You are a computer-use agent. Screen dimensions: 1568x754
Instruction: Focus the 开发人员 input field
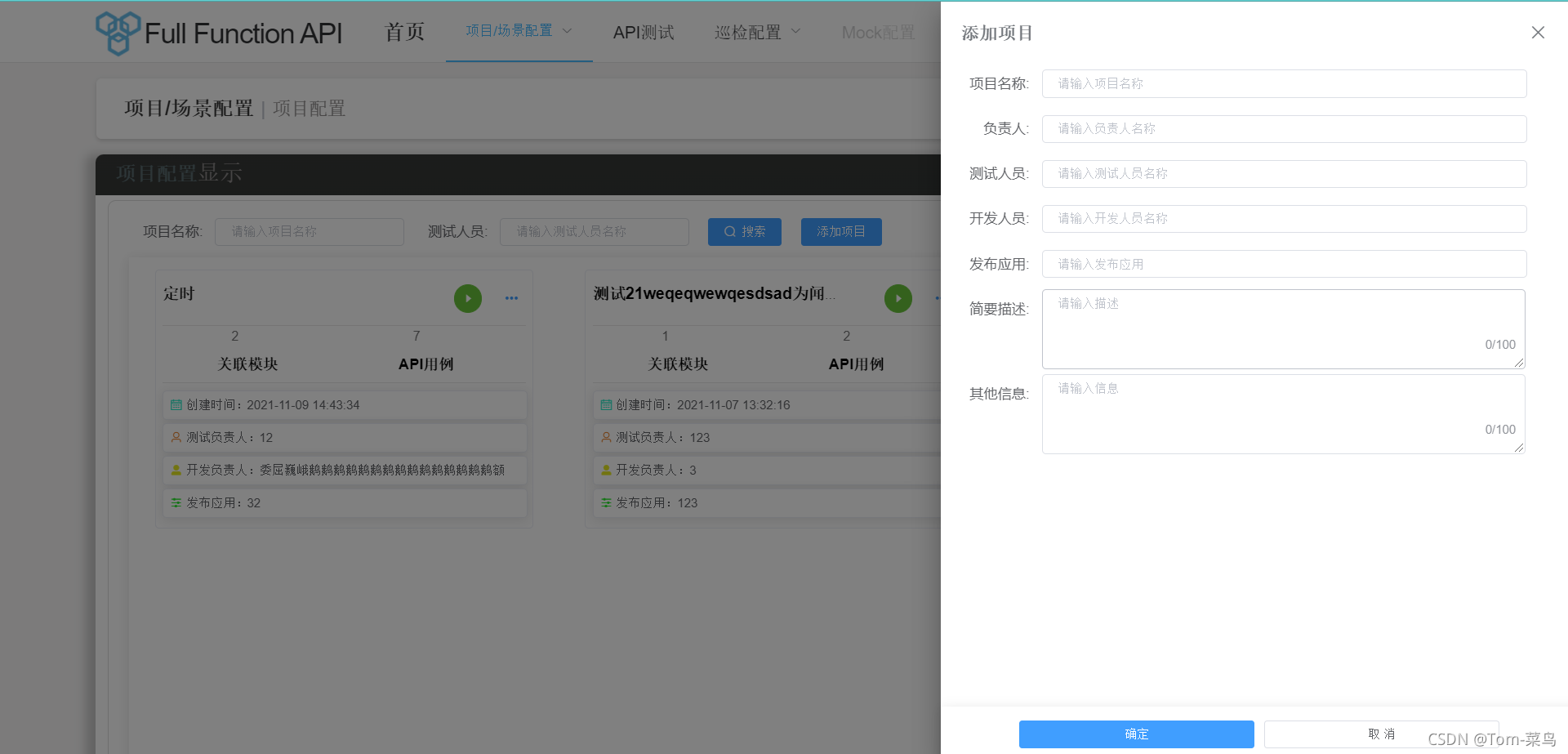click(1285, 219)
